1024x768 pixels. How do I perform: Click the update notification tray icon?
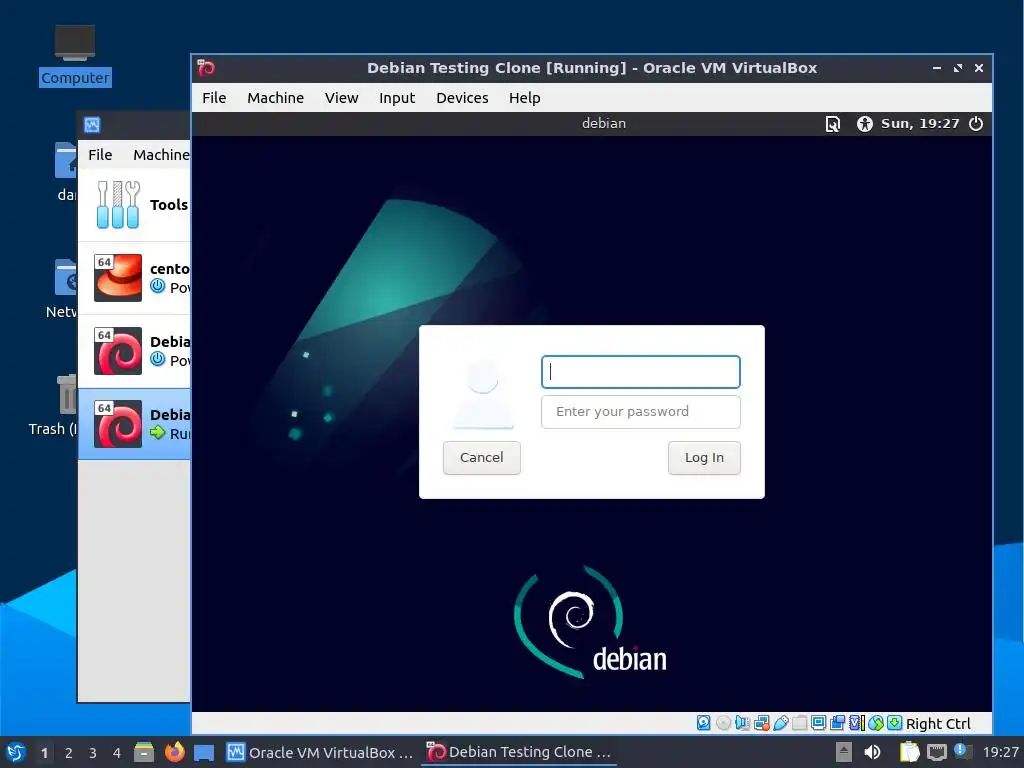pyautogui.click(x=962, y=751)
